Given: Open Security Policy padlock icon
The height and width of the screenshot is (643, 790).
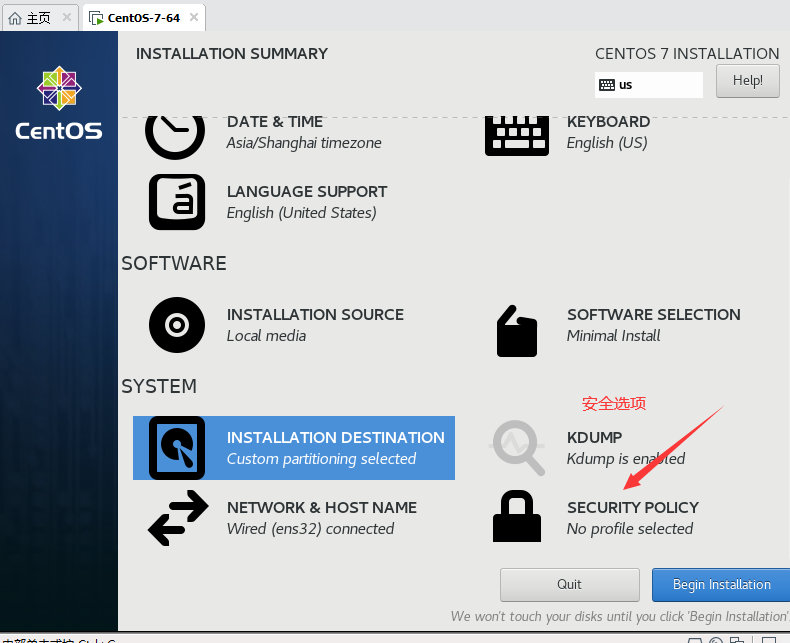Looking at the screenshot, I should click(517, 516).
